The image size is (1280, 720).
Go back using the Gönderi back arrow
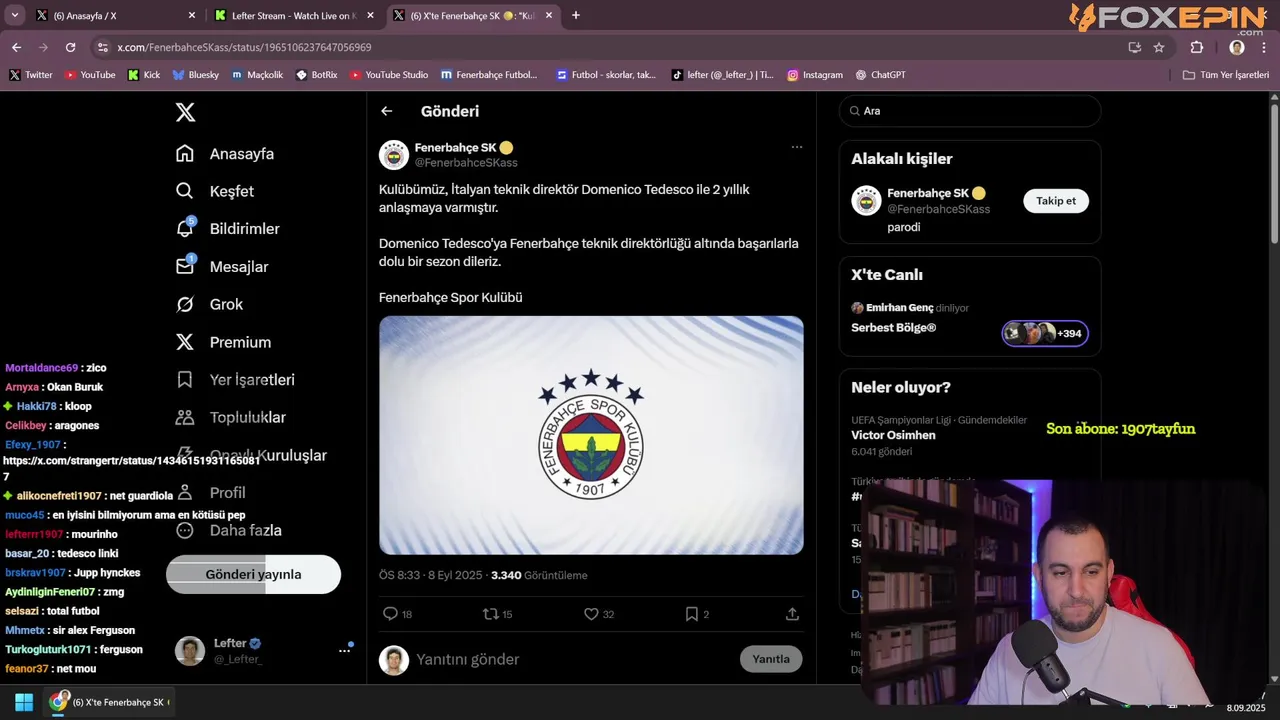tap(387, 111)
